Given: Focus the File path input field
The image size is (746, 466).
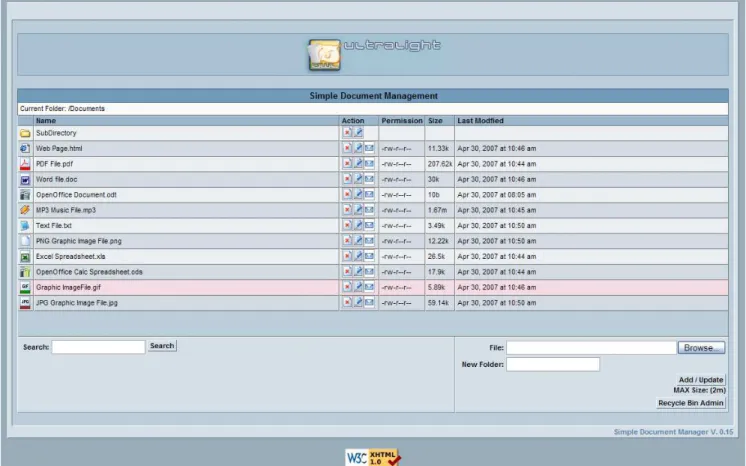Looking at the screenshot, I should click(591, 348).
